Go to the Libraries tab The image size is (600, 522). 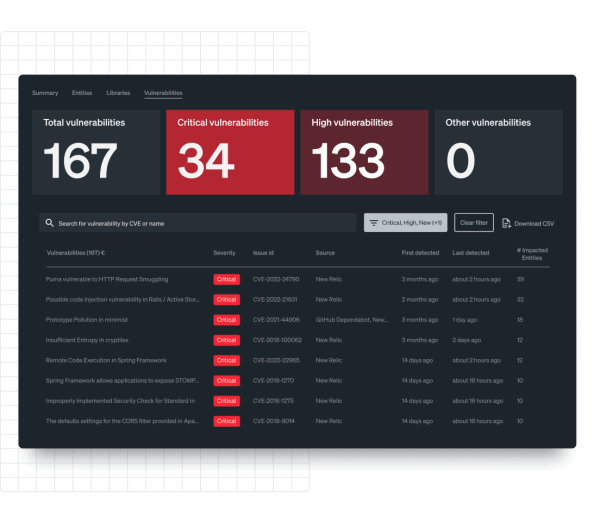click(118, 93)
